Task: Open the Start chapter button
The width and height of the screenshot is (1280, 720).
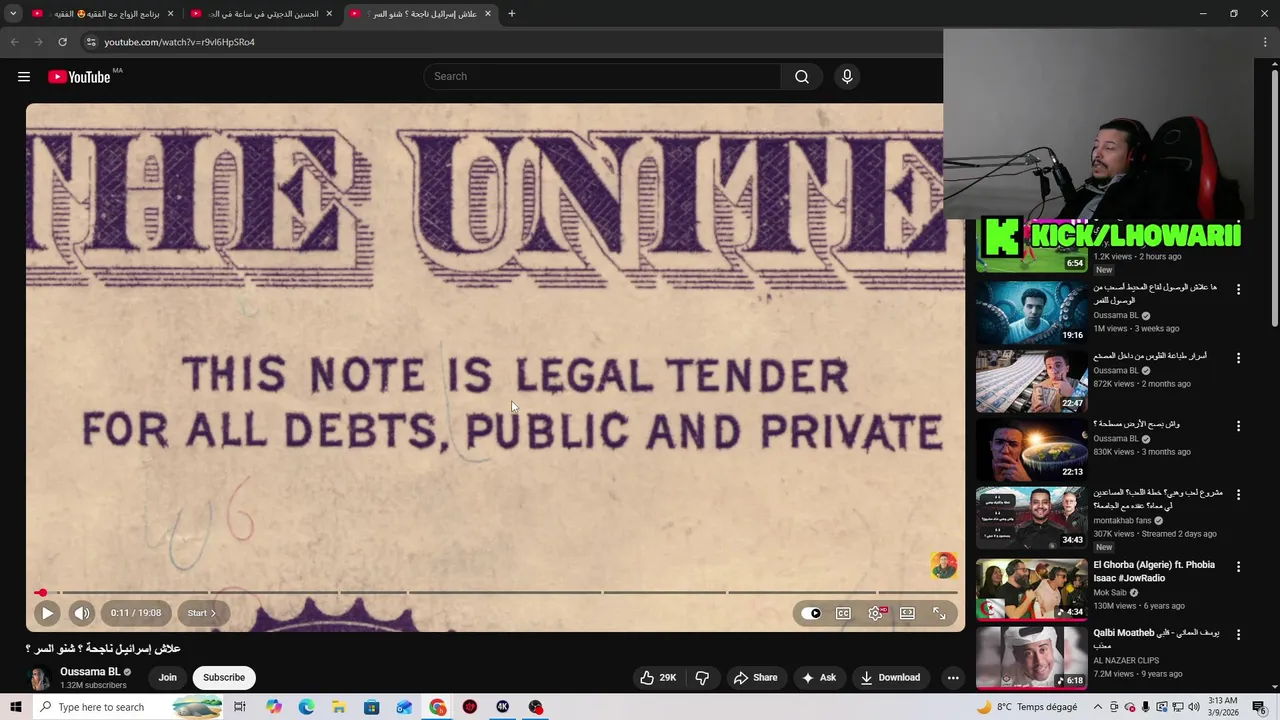Action: click(201, 613)
